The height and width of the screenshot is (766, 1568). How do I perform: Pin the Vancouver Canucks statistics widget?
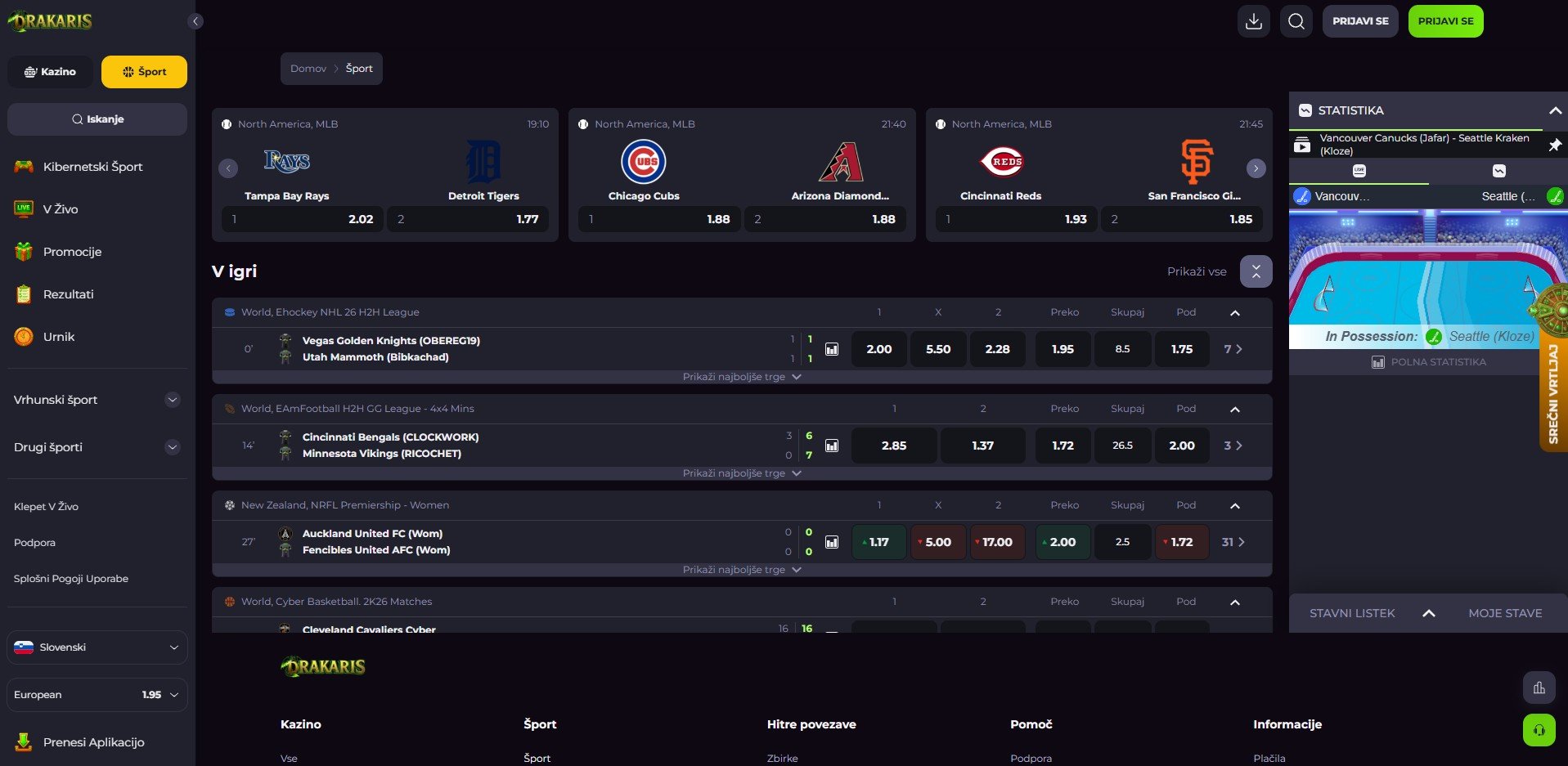[1555, 145]
